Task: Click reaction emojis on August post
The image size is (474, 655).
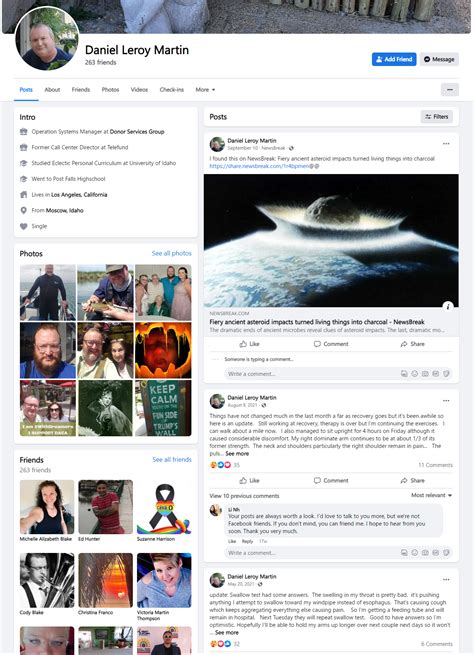Action: (x=221, y=465)
